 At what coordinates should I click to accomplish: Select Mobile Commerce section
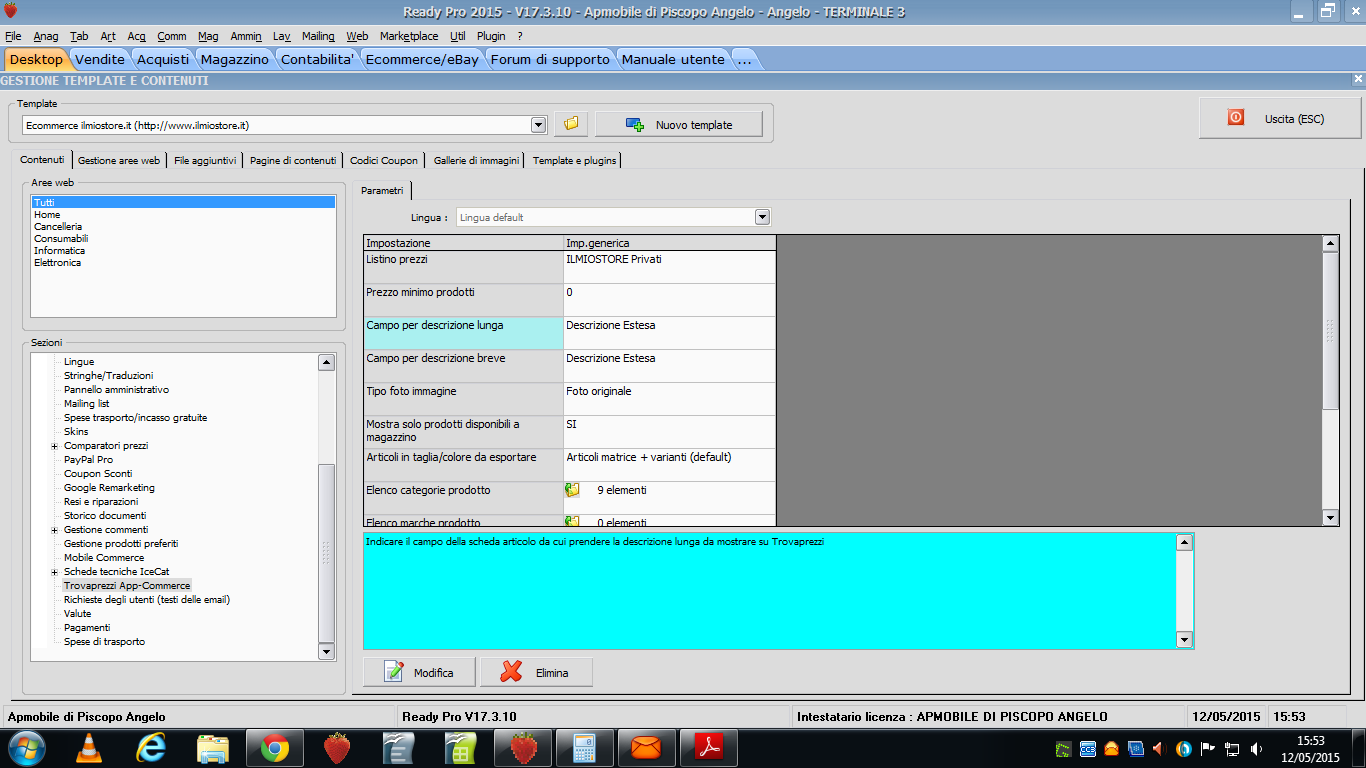pos(104,558)
